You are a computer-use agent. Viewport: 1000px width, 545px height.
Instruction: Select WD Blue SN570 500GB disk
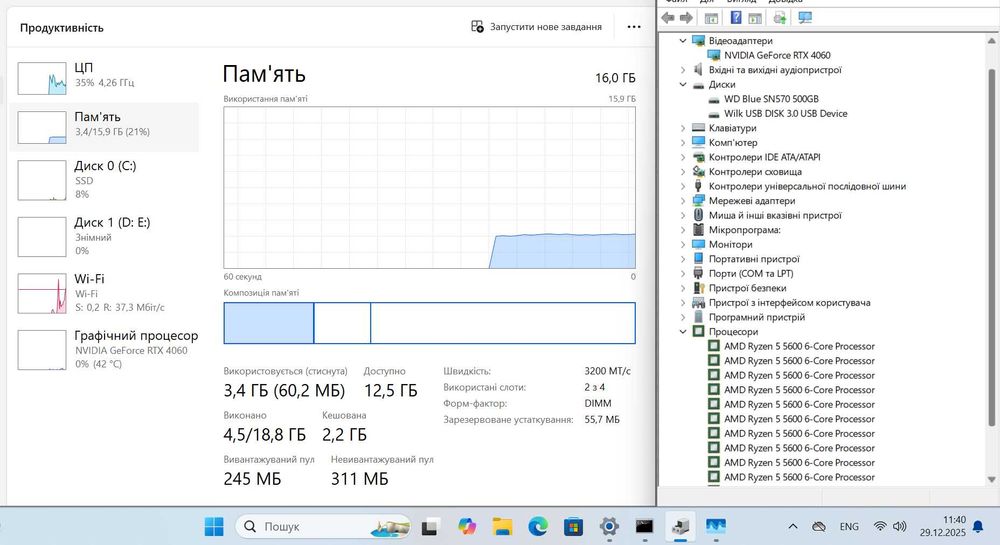771,99
